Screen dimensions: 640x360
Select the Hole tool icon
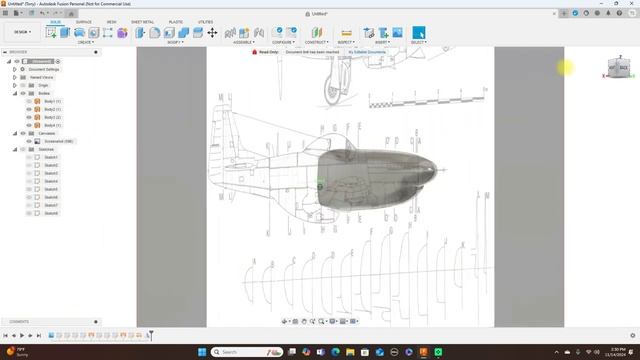pyautogui.click(x=93, y=33)
